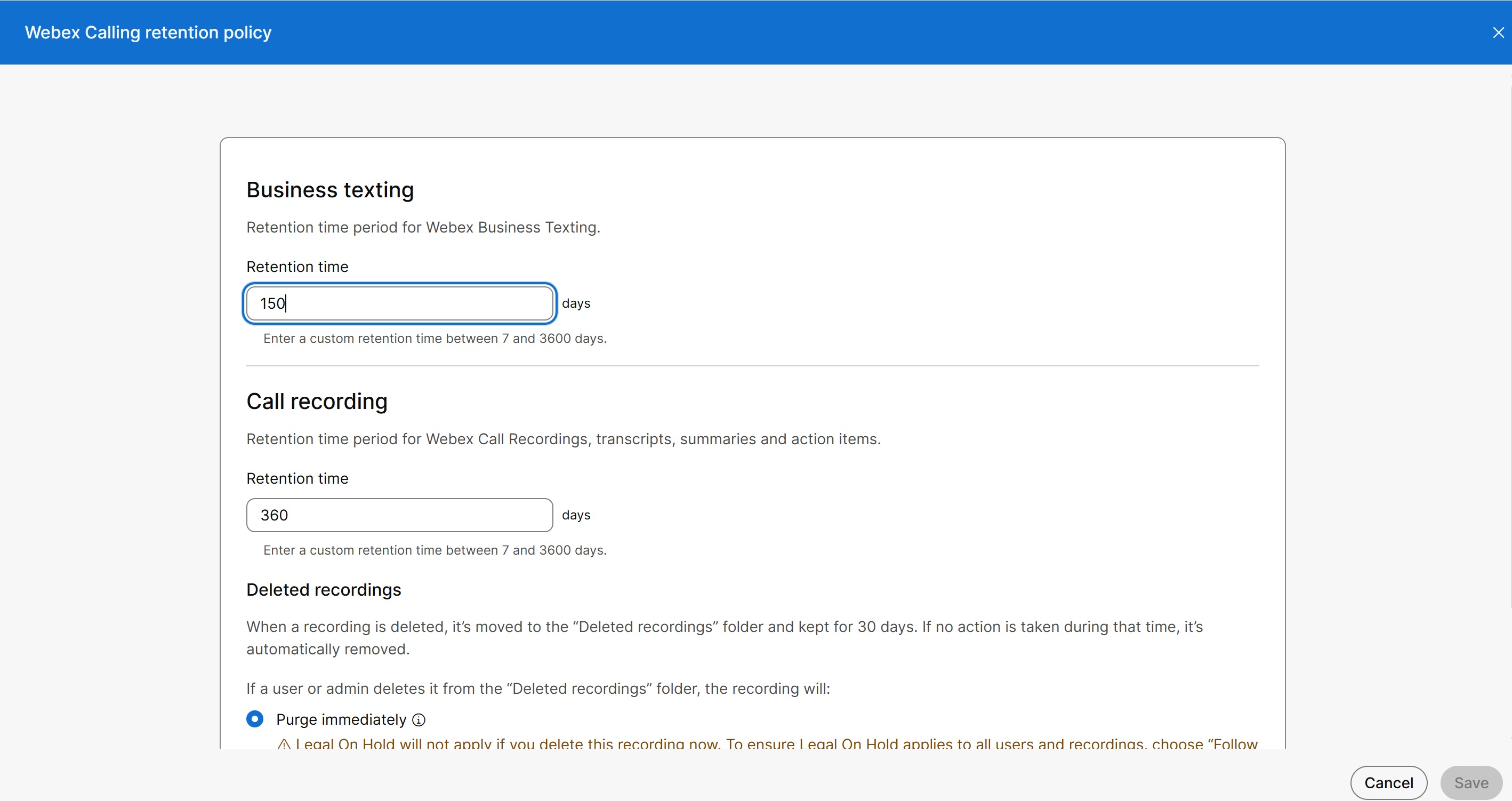Select the Business texting heading

pyautogui.click(x=330, y=190)
